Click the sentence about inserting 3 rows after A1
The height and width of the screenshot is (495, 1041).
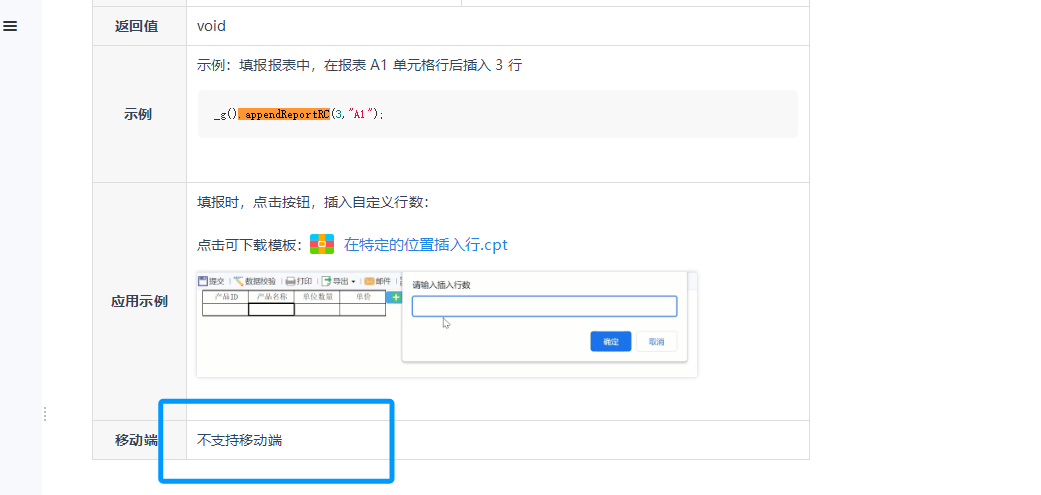[x=359, y=65]
